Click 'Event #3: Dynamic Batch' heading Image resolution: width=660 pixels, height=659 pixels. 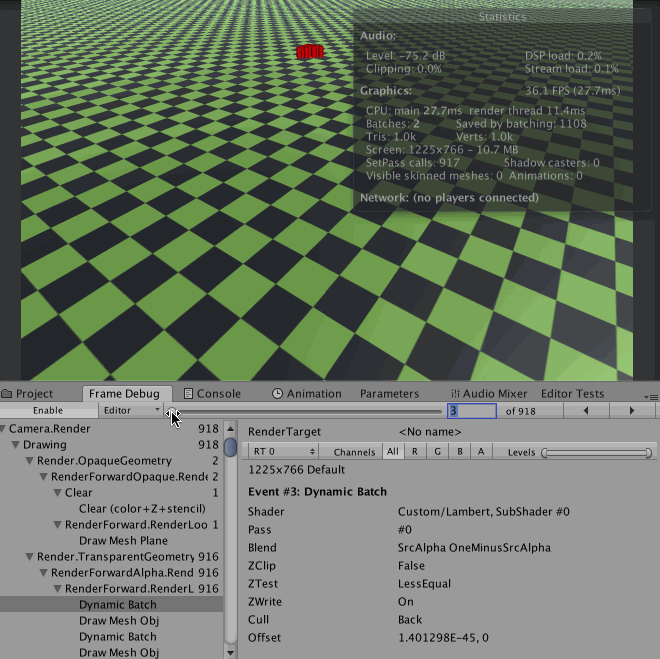(x=317, y=492)
